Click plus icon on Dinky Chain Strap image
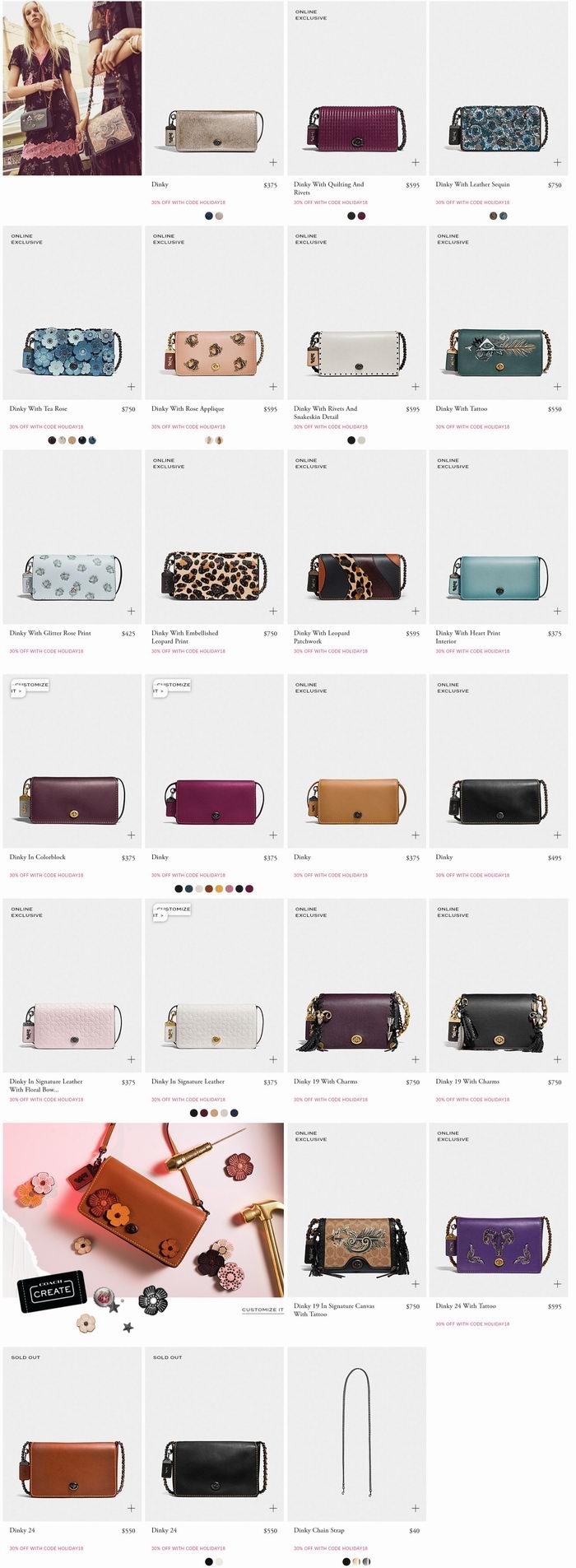Screen dimensions: 576x1568 click(416, 1509)
